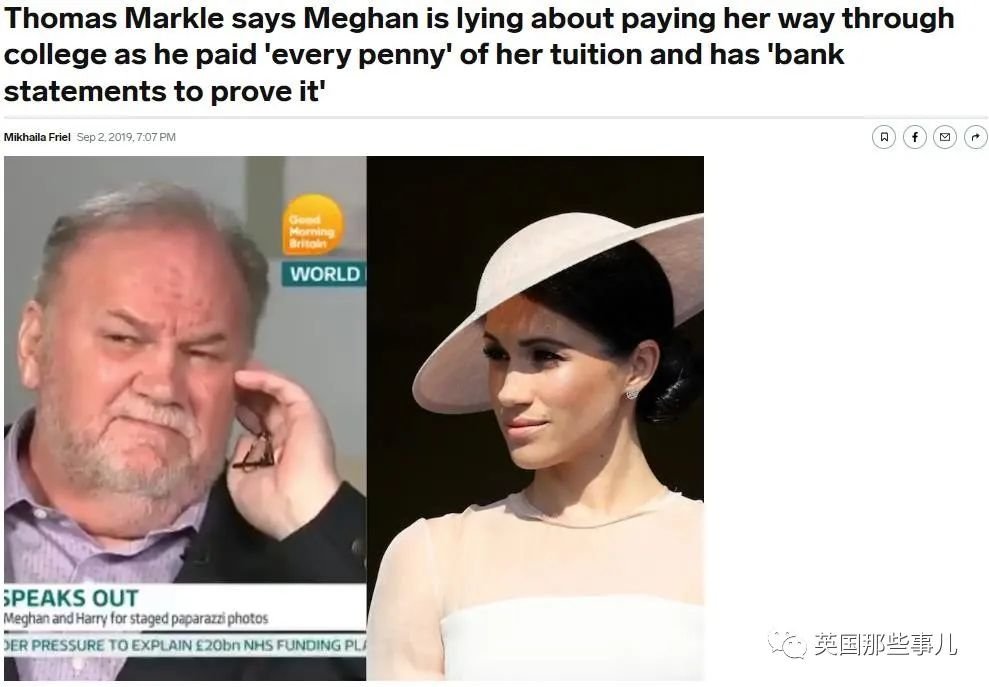Click the staged paparazzi photos caption line

pyautogui.click(x=136, y=618)
